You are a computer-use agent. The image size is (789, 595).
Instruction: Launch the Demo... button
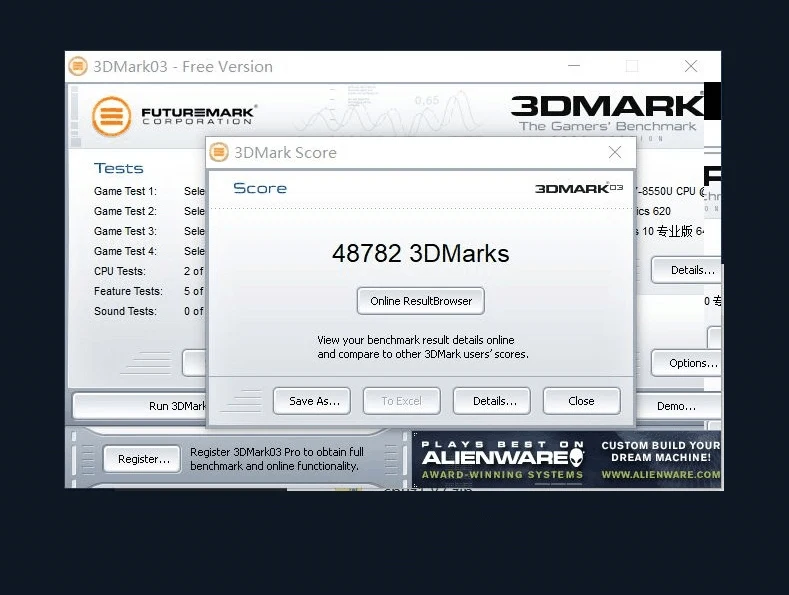point(680,406)
